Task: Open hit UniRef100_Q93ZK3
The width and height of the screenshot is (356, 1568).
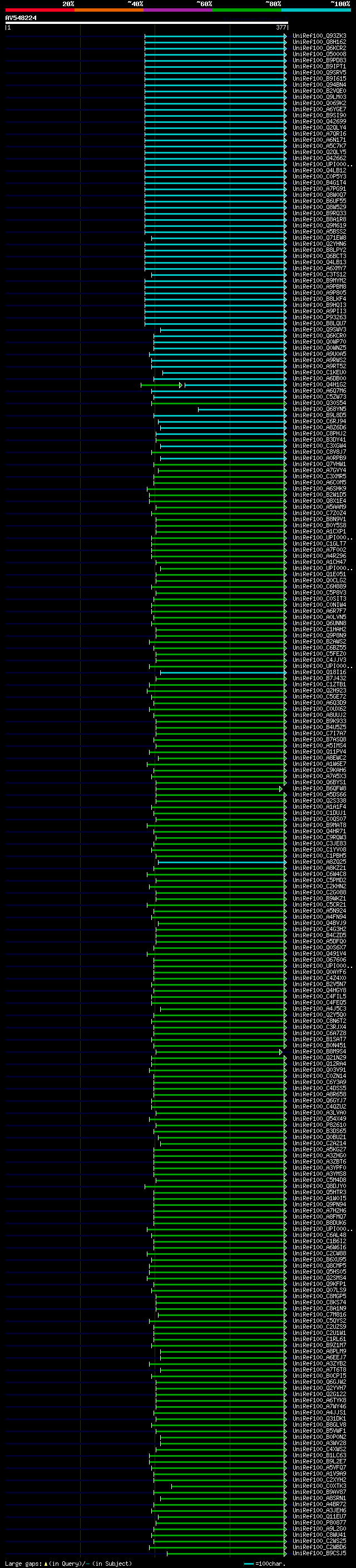Action: [319, 36]
